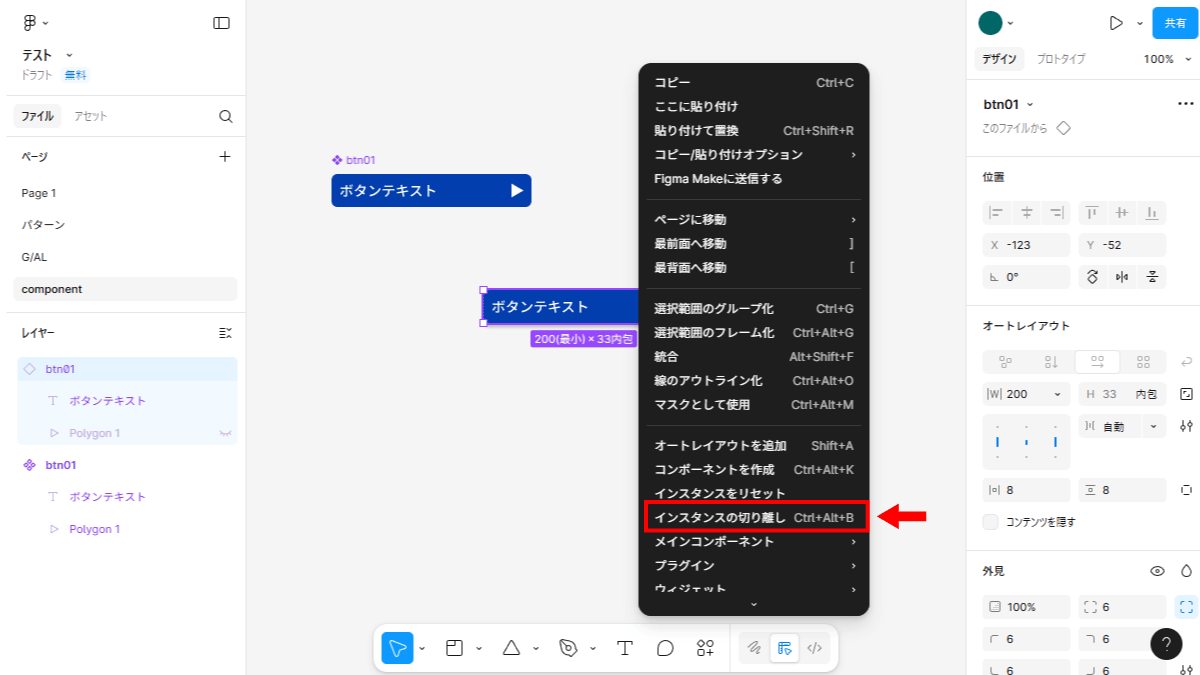This screenshot has height=675, width=1200.
Task: Click the Comment tool icon
Action: tap(665, 648)
